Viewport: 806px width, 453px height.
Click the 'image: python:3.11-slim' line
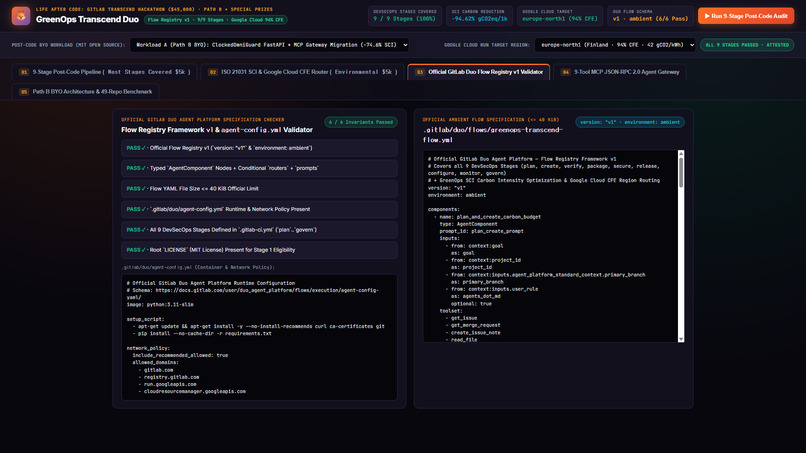pyautogui.click(x=160, y=304)
